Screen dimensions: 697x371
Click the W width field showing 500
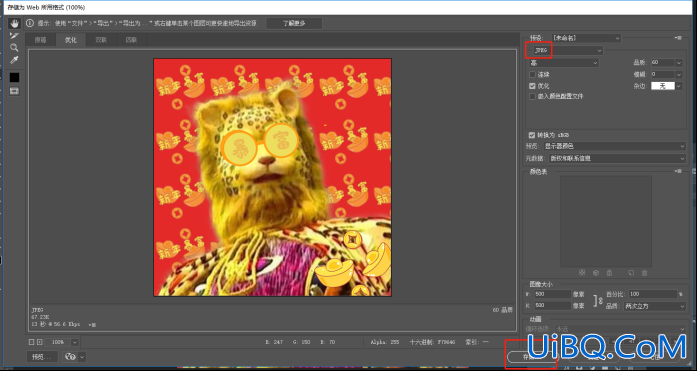click(x=553, y=294)
